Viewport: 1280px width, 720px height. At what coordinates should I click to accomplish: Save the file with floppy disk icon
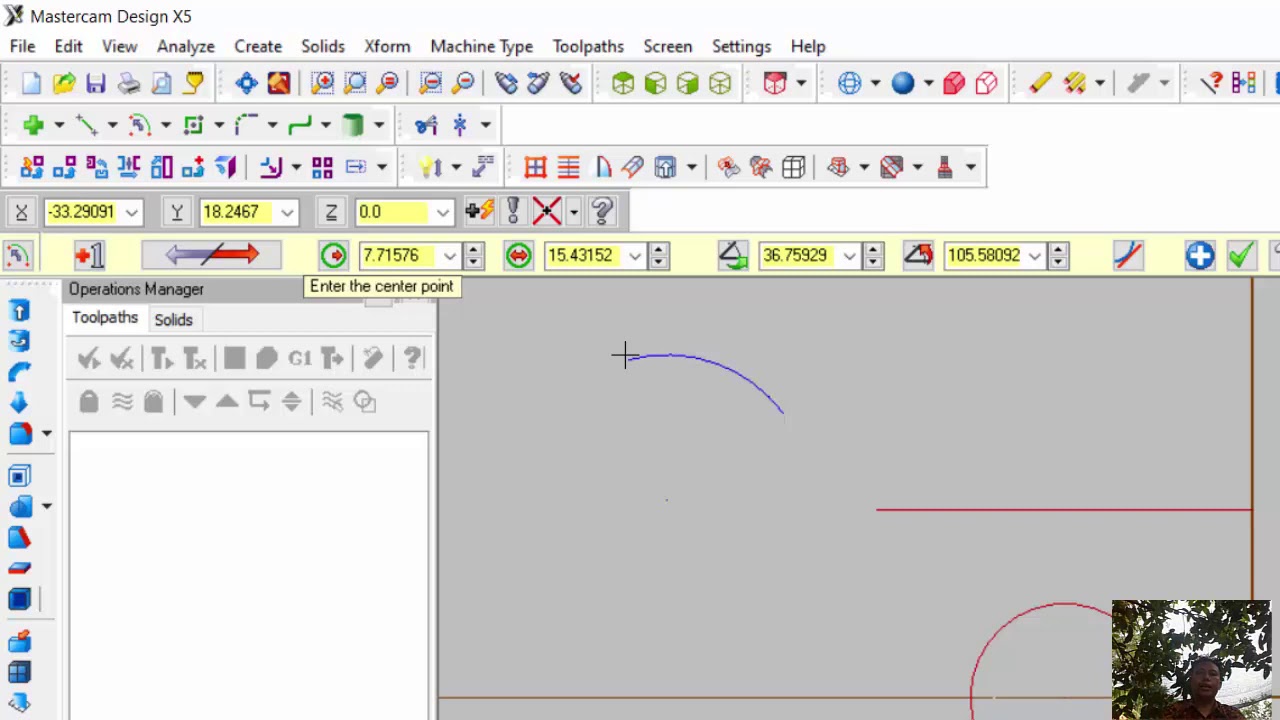tap(96, 83)
